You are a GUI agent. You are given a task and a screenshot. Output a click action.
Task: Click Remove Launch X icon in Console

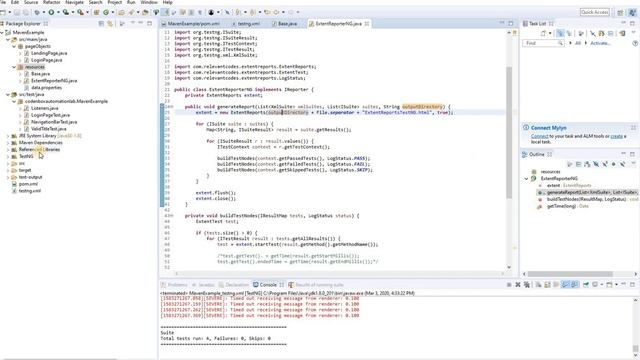(518, 284)
